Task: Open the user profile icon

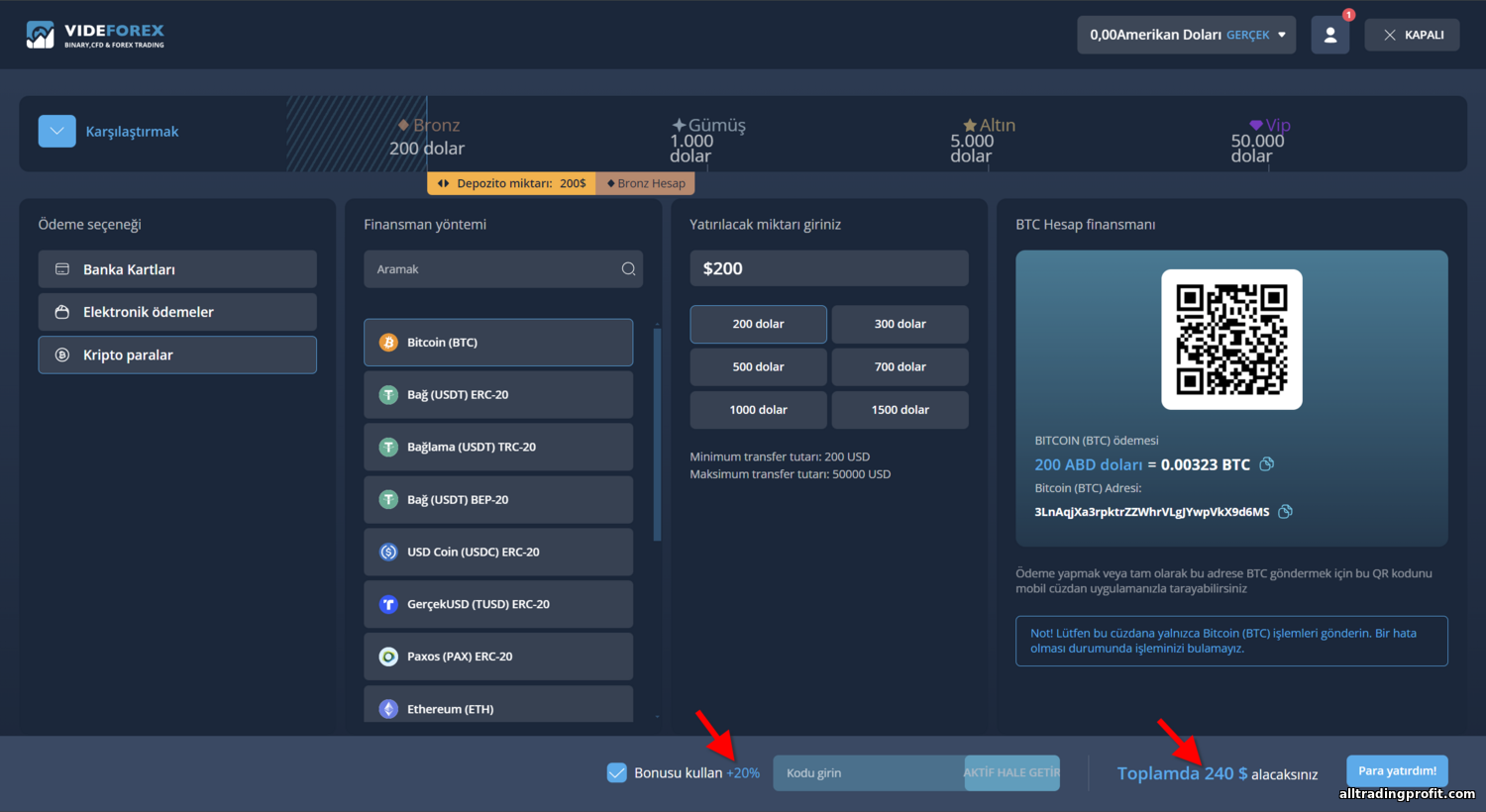Action: 1330,35
